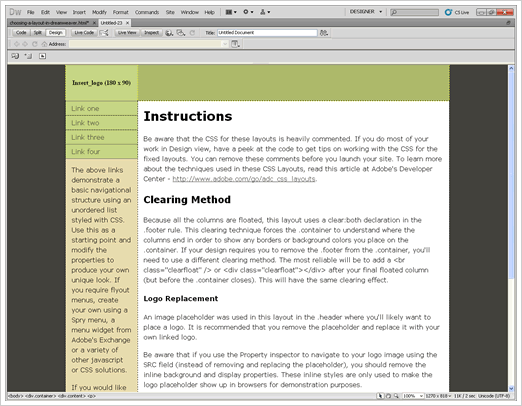
Task: Open the Help menu
Action: pyautogui.click(x=209, y=12)
